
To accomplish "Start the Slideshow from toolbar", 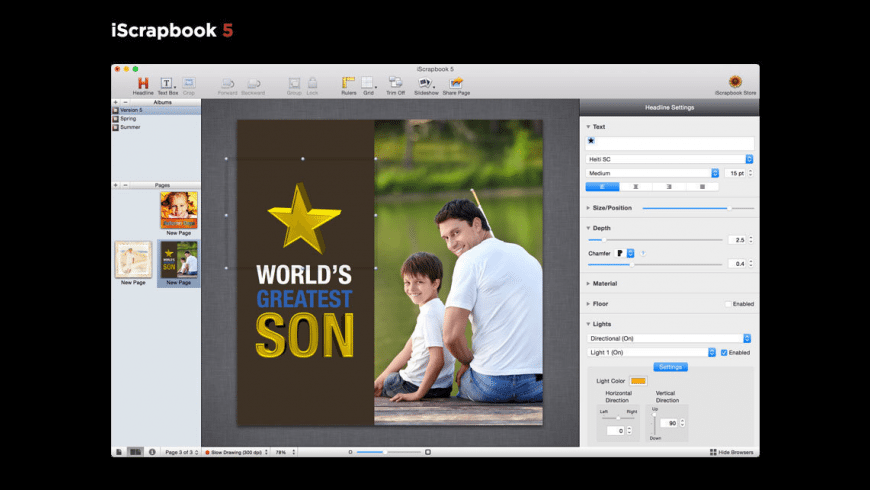I will (x=426, y=83).
